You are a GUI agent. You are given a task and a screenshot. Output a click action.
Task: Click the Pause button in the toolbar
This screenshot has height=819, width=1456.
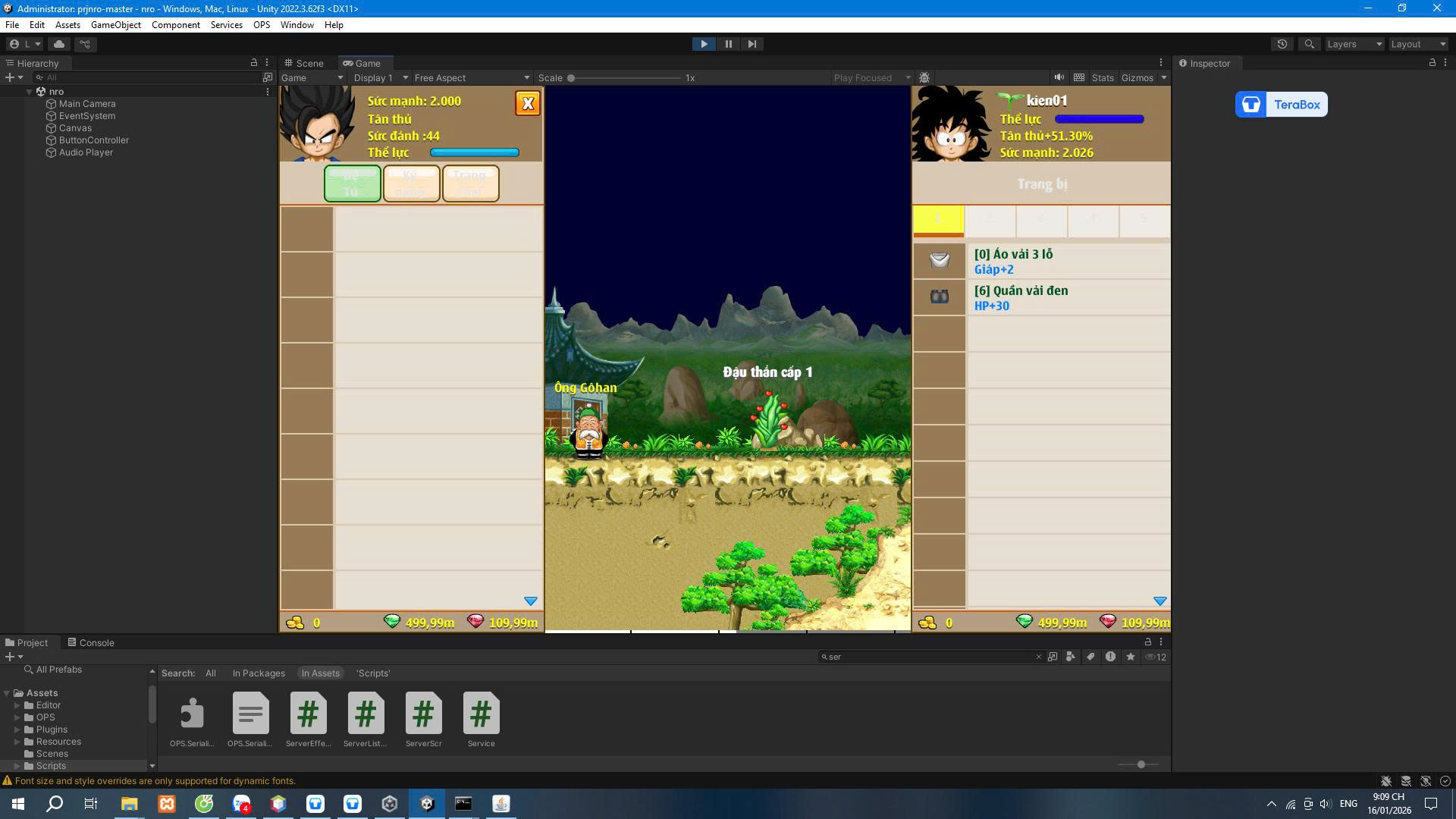(728, 44)
